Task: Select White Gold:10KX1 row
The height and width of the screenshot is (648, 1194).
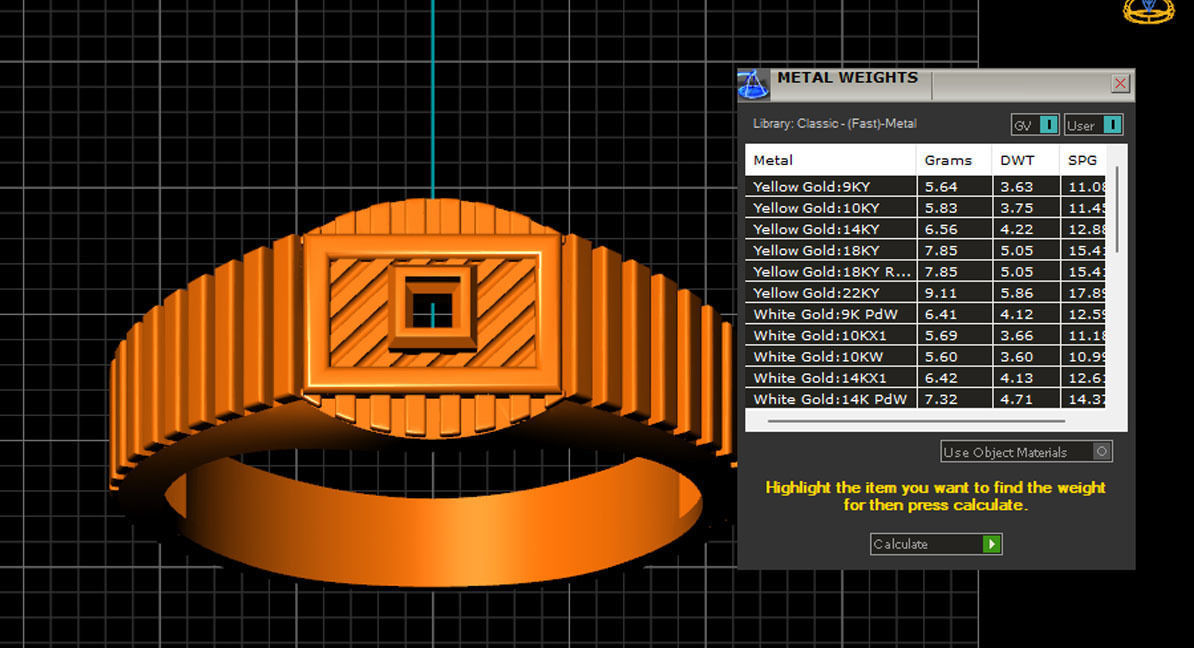Action: tap(925, 336)
